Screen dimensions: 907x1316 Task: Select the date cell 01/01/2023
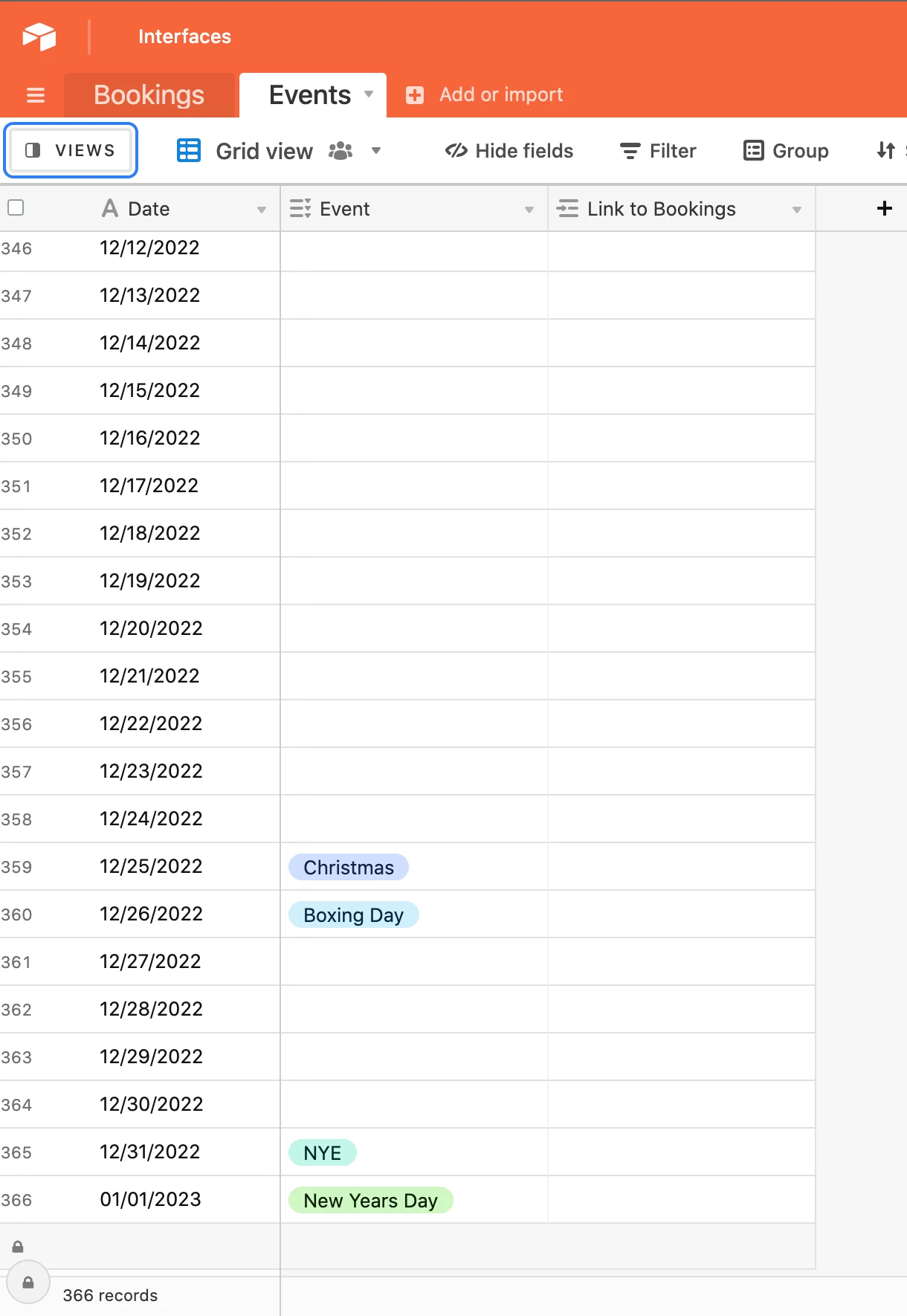(150, 1199)
